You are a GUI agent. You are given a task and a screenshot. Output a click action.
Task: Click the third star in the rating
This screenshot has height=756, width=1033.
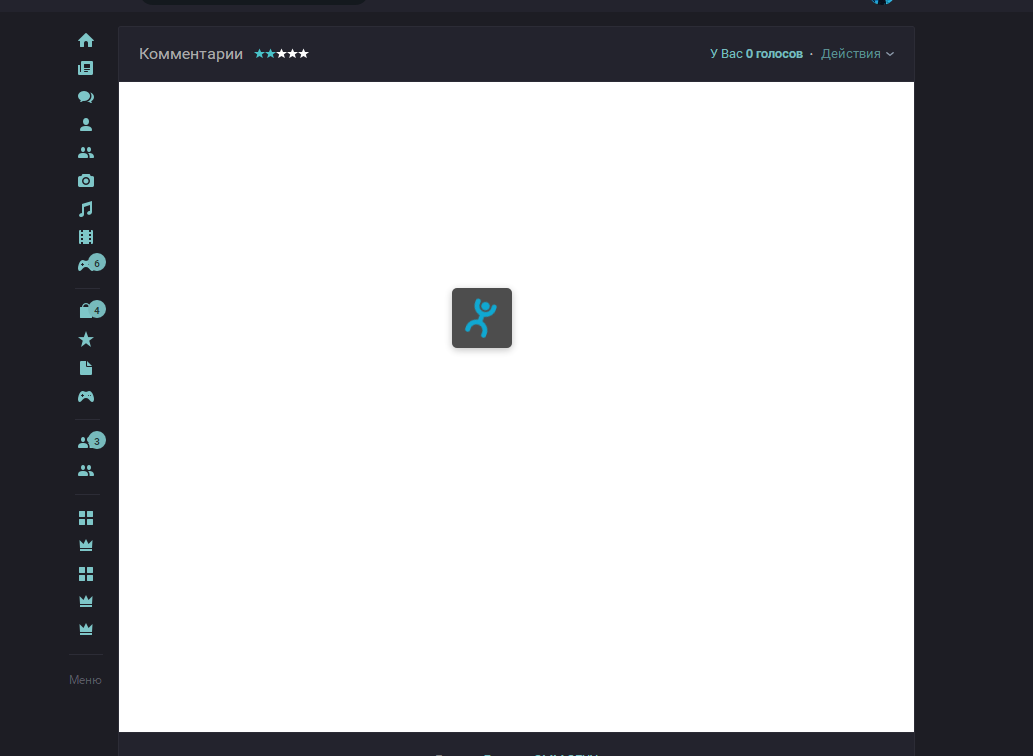[x=282, y=53]
